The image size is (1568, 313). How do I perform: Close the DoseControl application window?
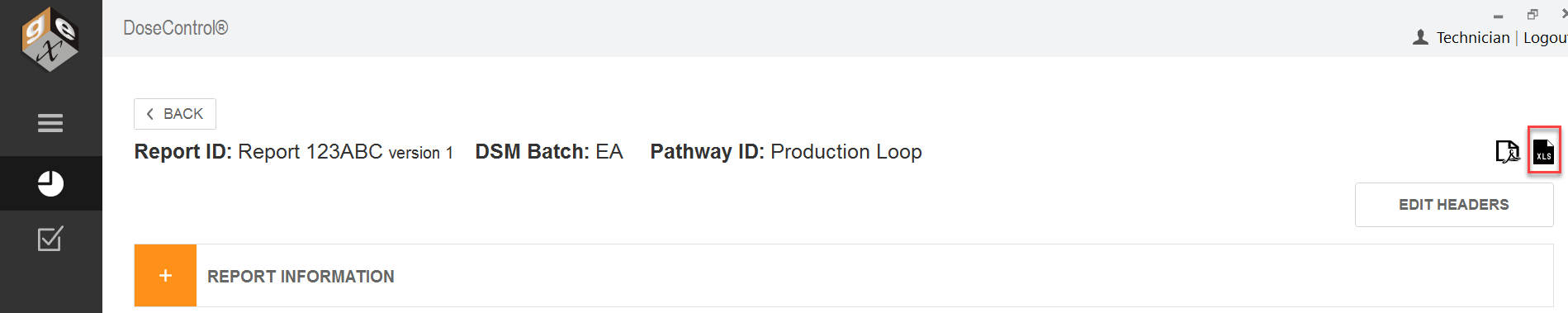tap(1563, 13)
